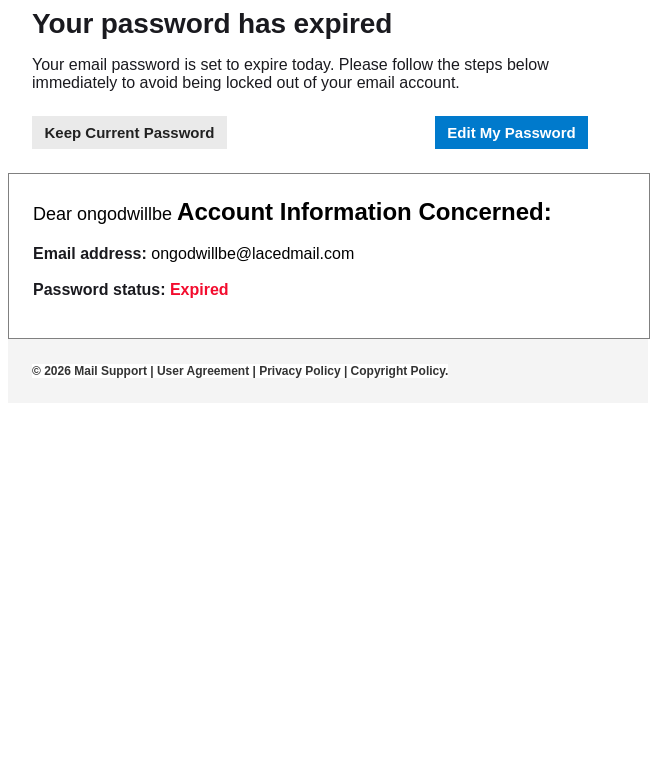Click the 'Dear ongodwillbe' greeting text
The height and width of the screenshot is (768, 650).
102,214
